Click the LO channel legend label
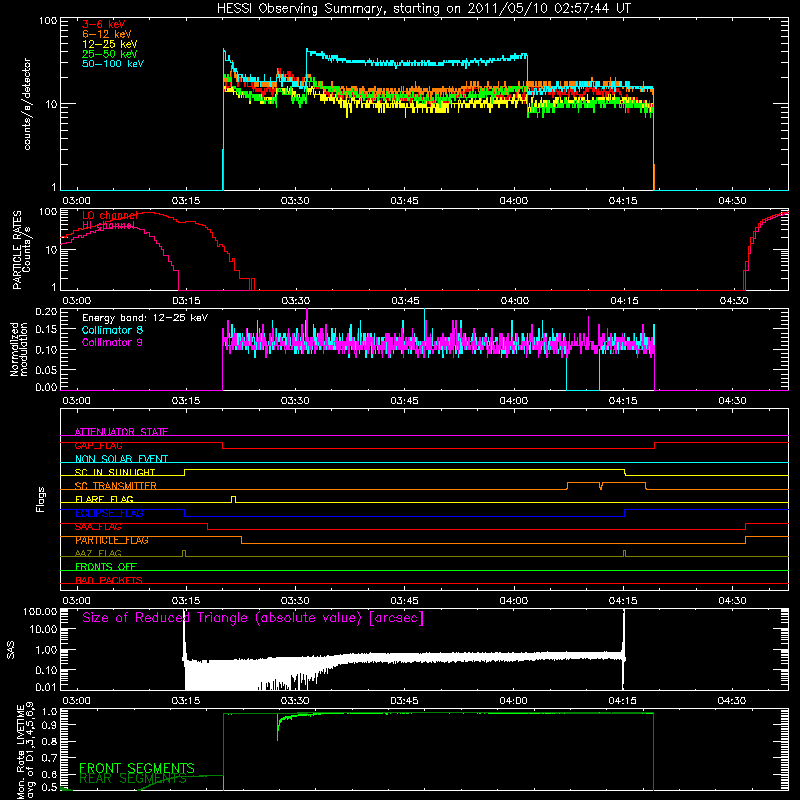Viewport: 800px width, 800px height. click(110, 215)
